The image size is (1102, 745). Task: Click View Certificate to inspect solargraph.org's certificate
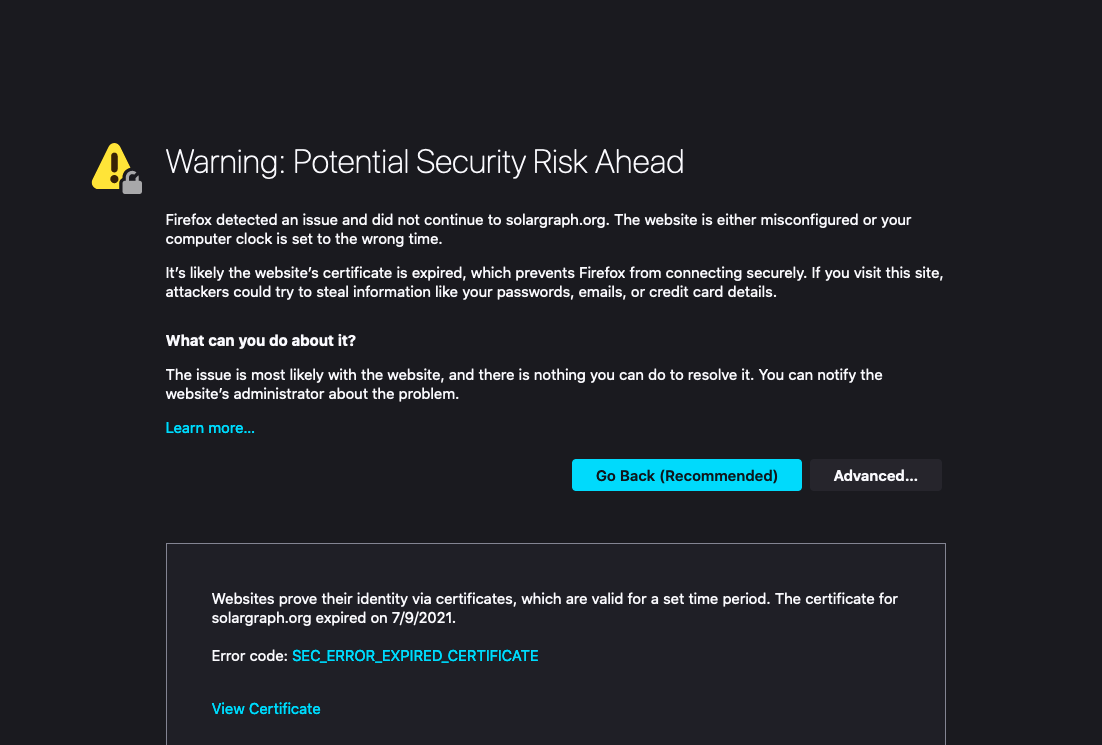click(x=265, y=708)
